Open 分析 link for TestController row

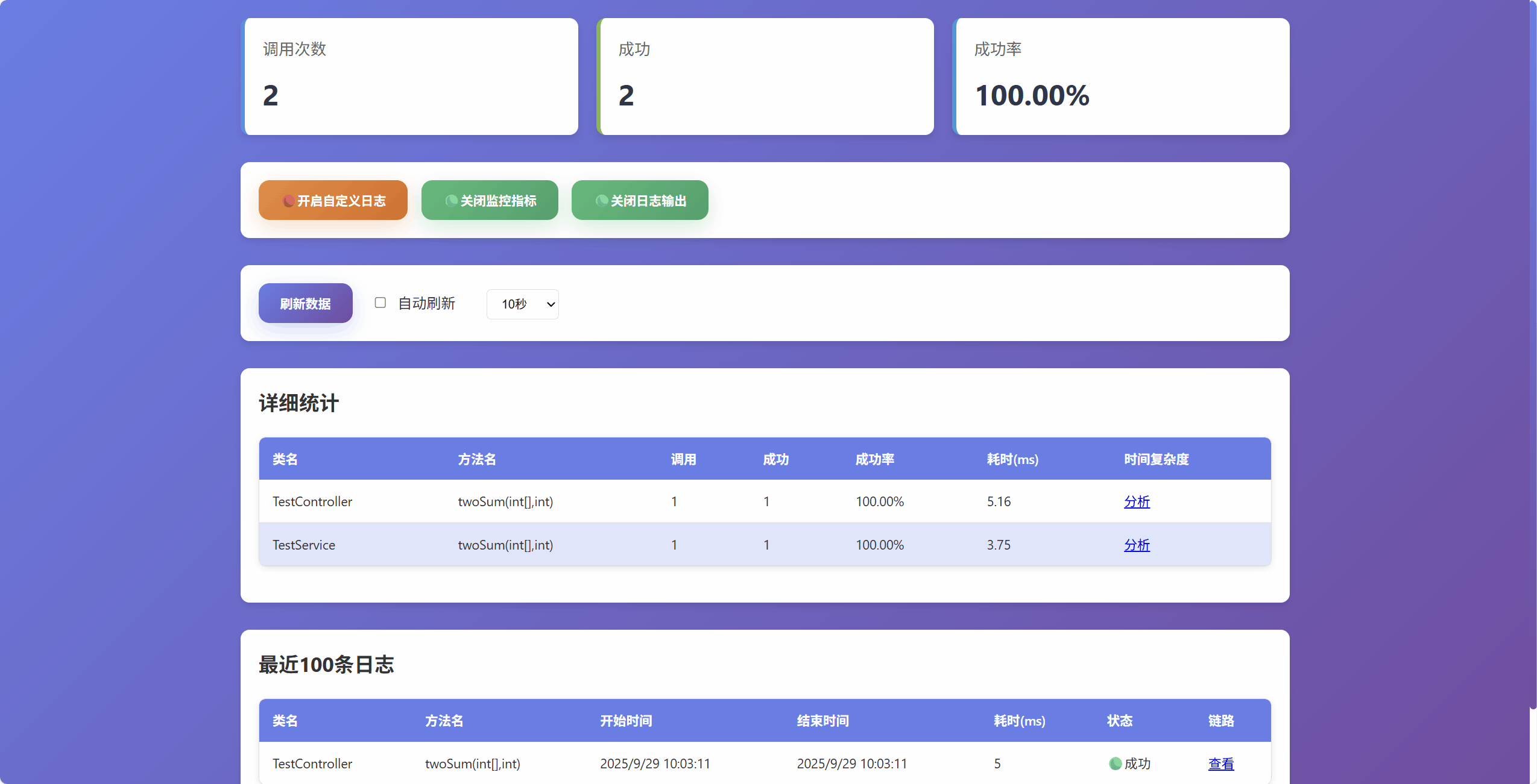tap(1137, 501)
